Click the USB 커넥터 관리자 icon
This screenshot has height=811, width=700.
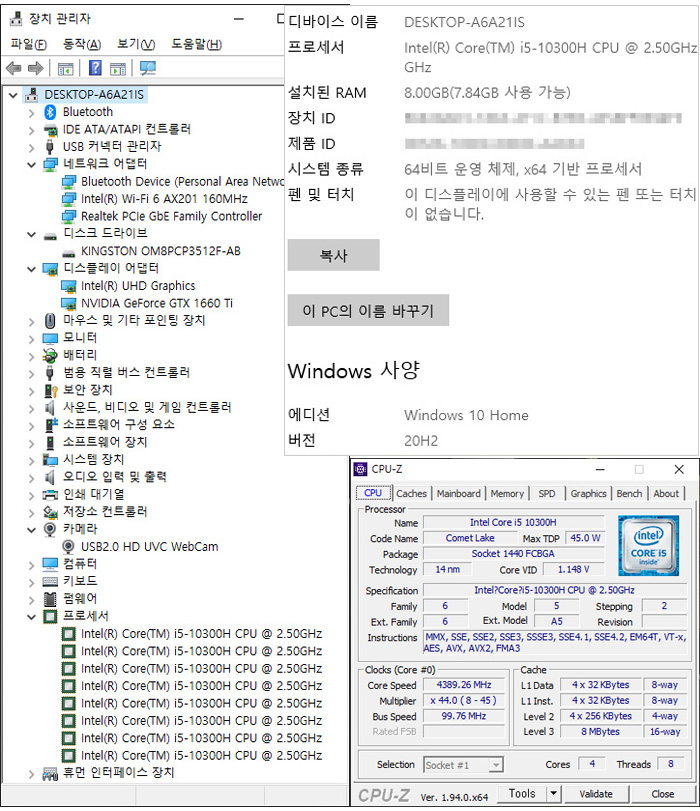point(50,147)
